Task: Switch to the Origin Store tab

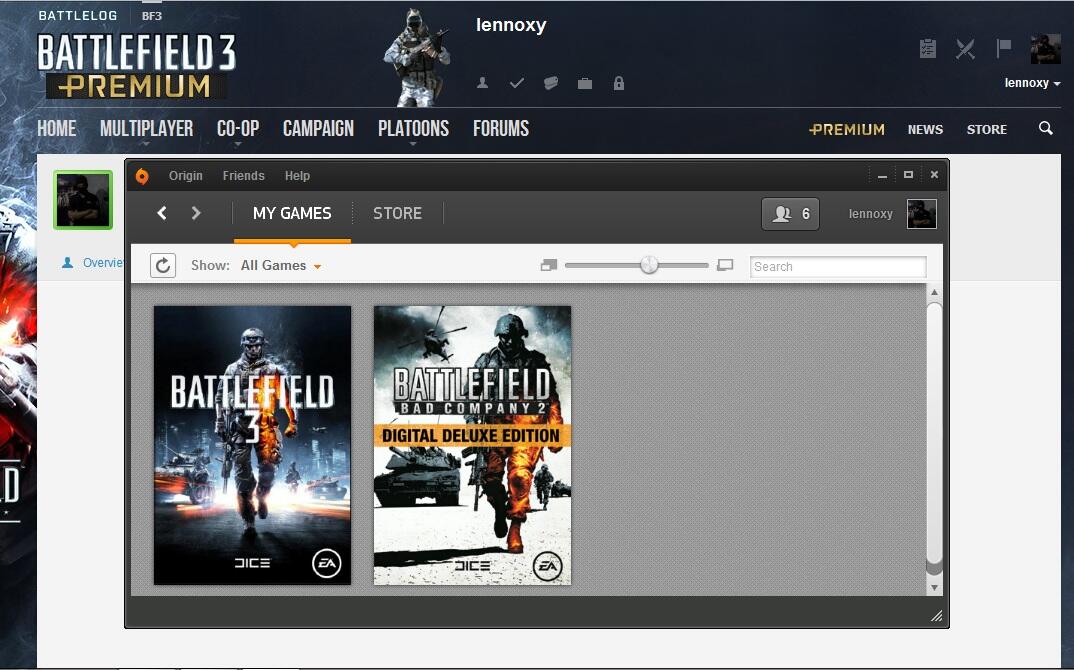Action: pyautogui.click(x=397, y=213)
